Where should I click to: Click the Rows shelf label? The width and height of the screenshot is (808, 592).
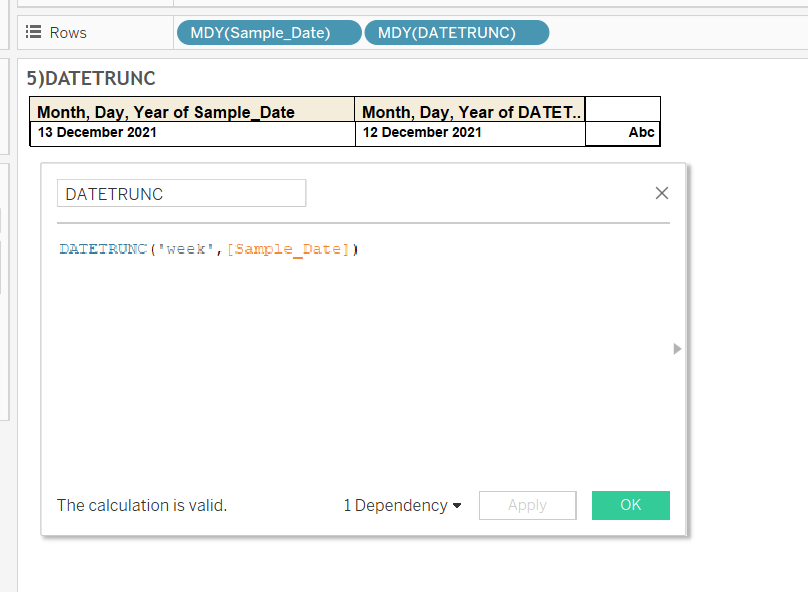tap(68, 32)
